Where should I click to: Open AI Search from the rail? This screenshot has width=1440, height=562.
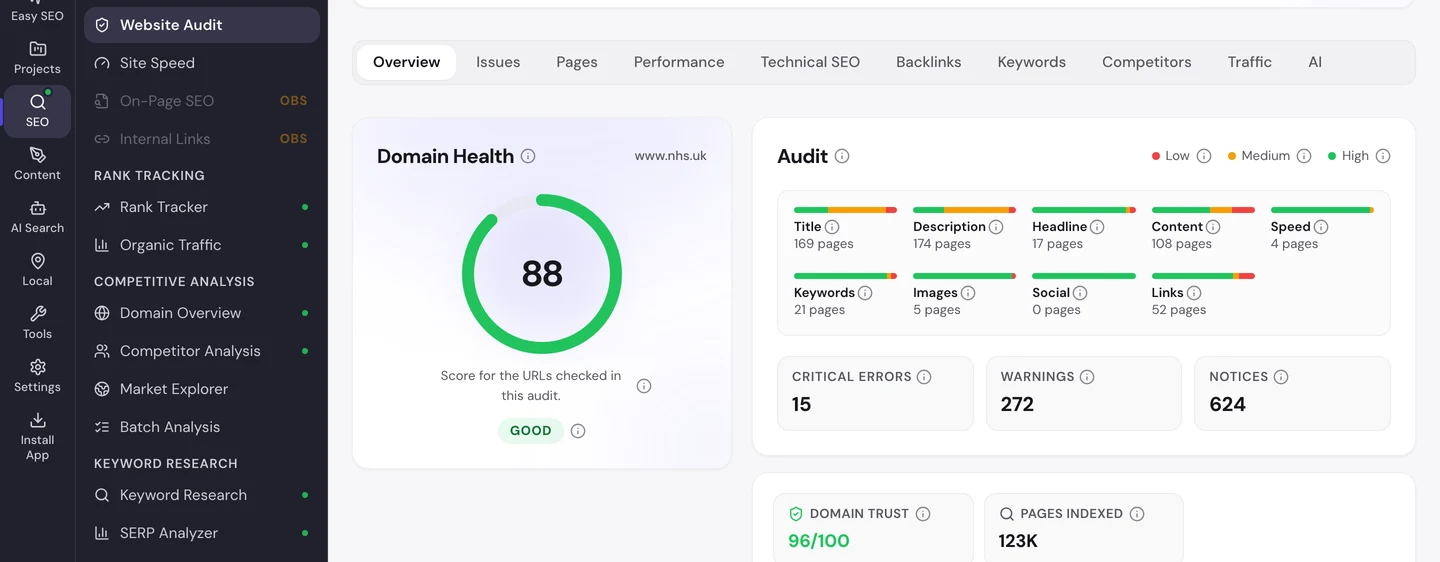37,217
